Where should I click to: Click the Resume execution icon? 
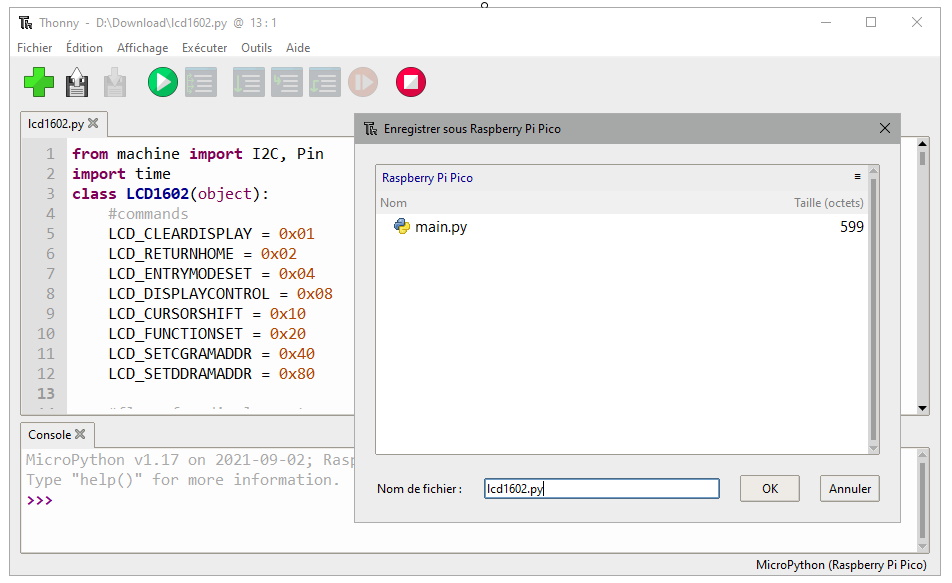pos(363,82)
